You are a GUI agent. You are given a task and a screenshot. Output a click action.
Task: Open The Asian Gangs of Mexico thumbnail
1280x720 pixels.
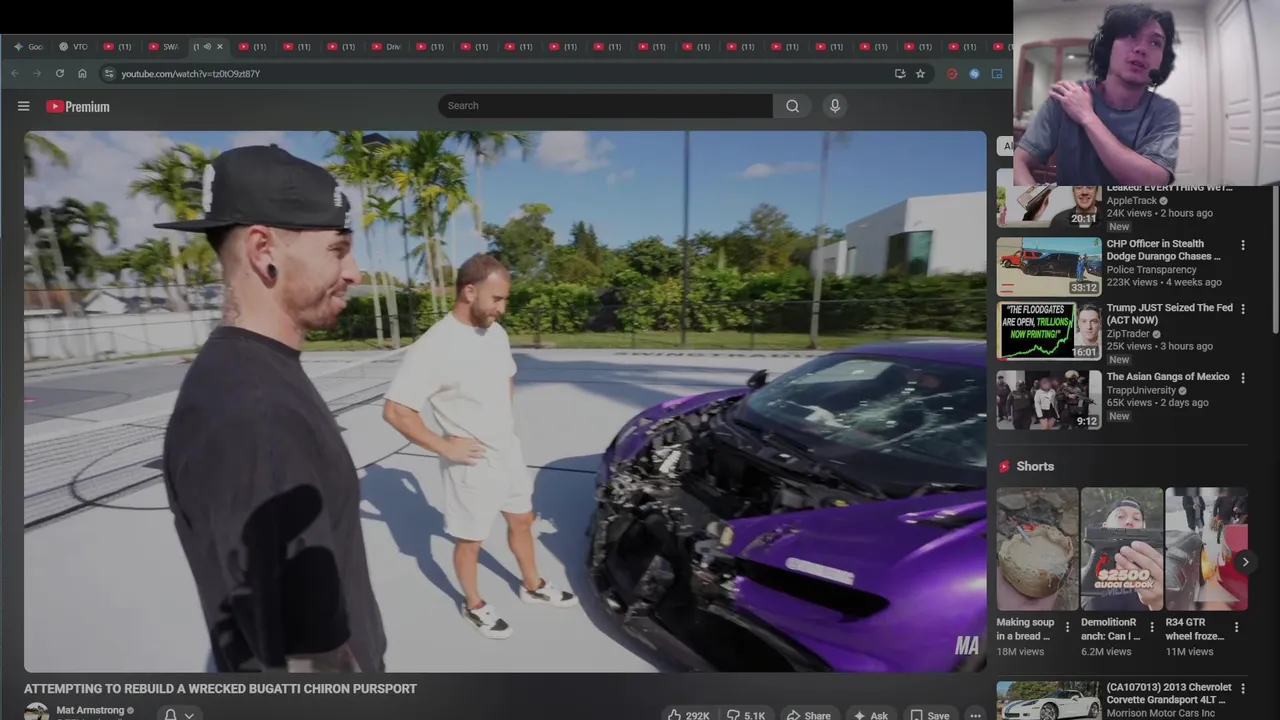coord(1048,400)
